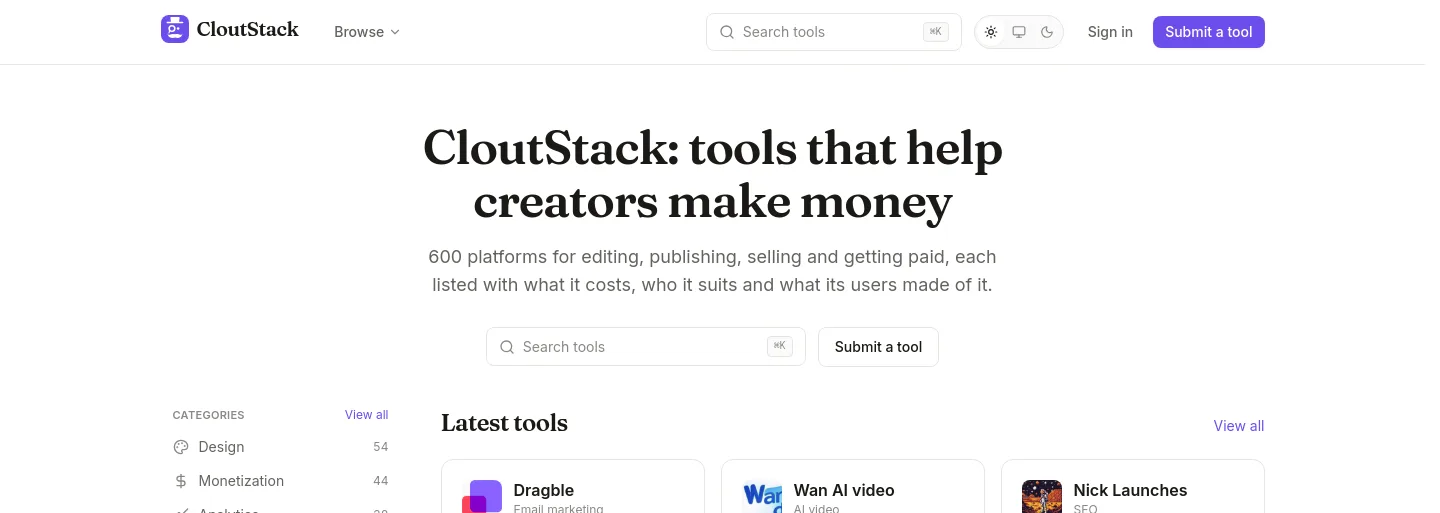View all latest tools link
Image resolution: width=1440 pixels, height=513 pixels.
[x=1239, y=426]
